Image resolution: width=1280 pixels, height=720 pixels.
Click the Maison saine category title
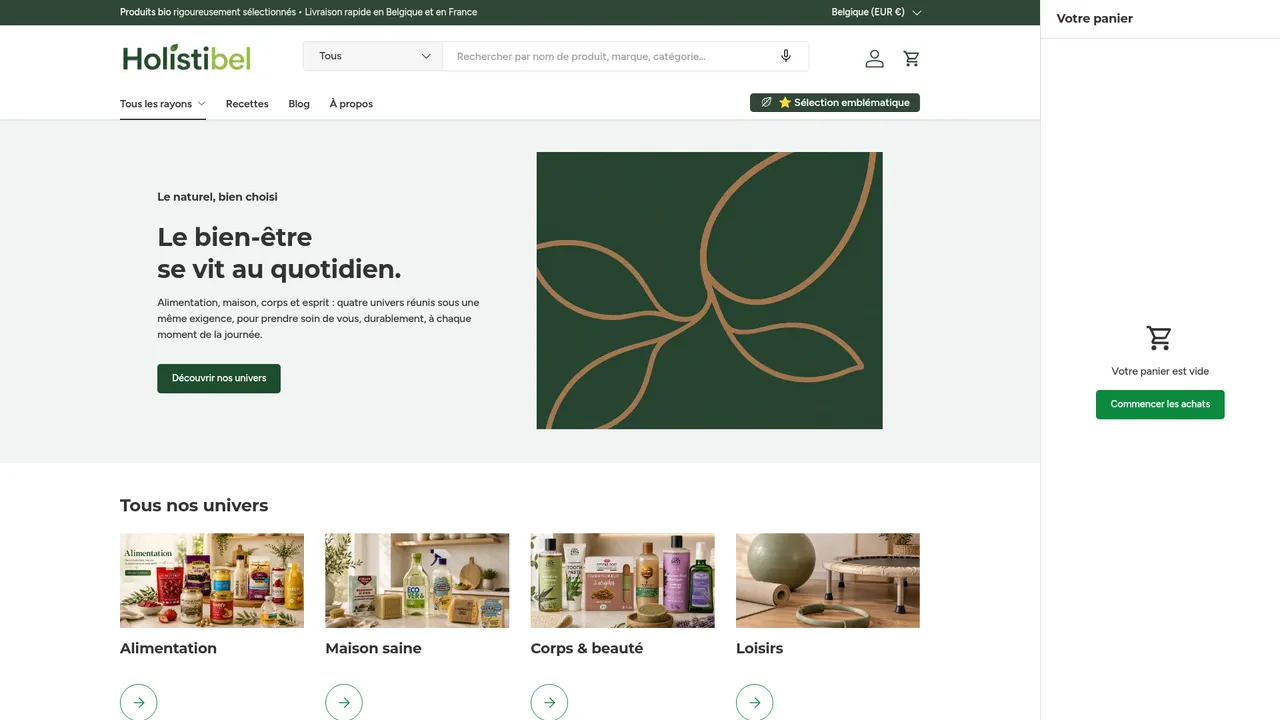(373, 648)
